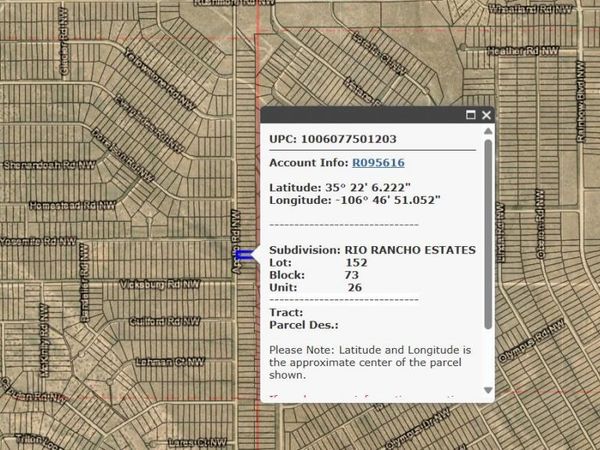Screen dimensions: 600x450
Task: Select the highlighted blue parcel on map
Action: 245,254
